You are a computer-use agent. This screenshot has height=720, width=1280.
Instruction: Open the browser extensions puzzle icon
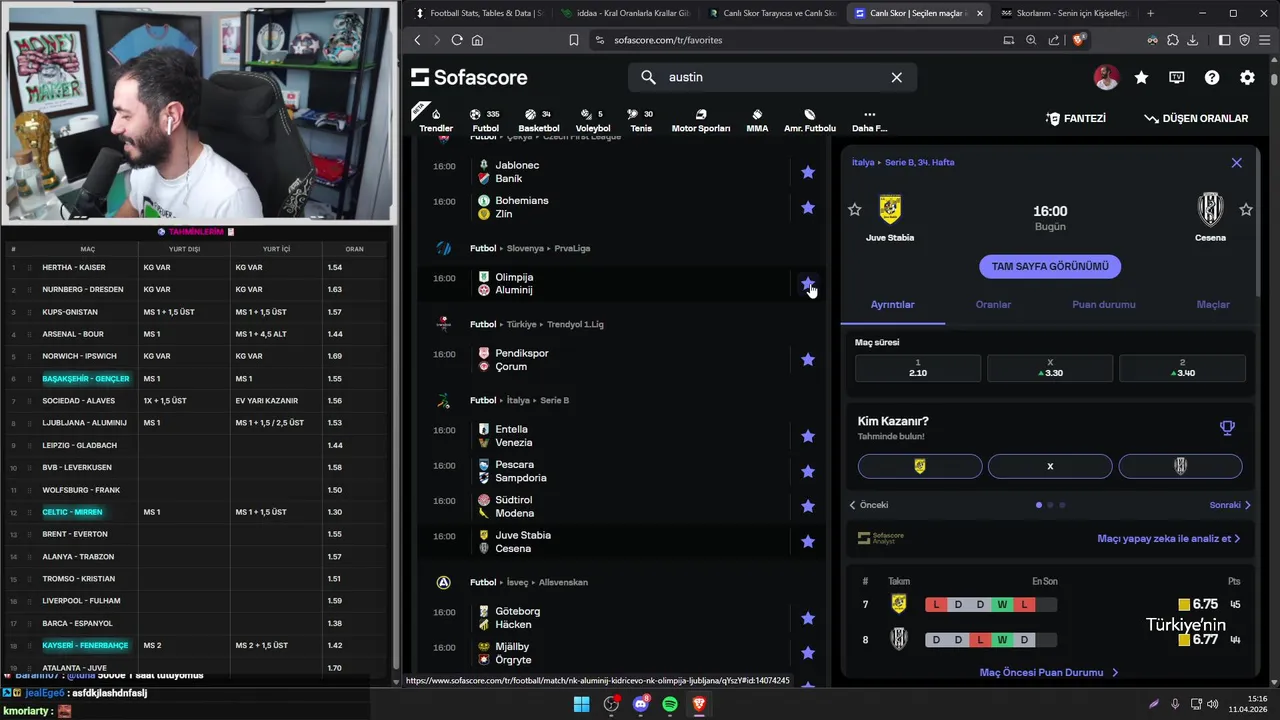(1172, 40)
